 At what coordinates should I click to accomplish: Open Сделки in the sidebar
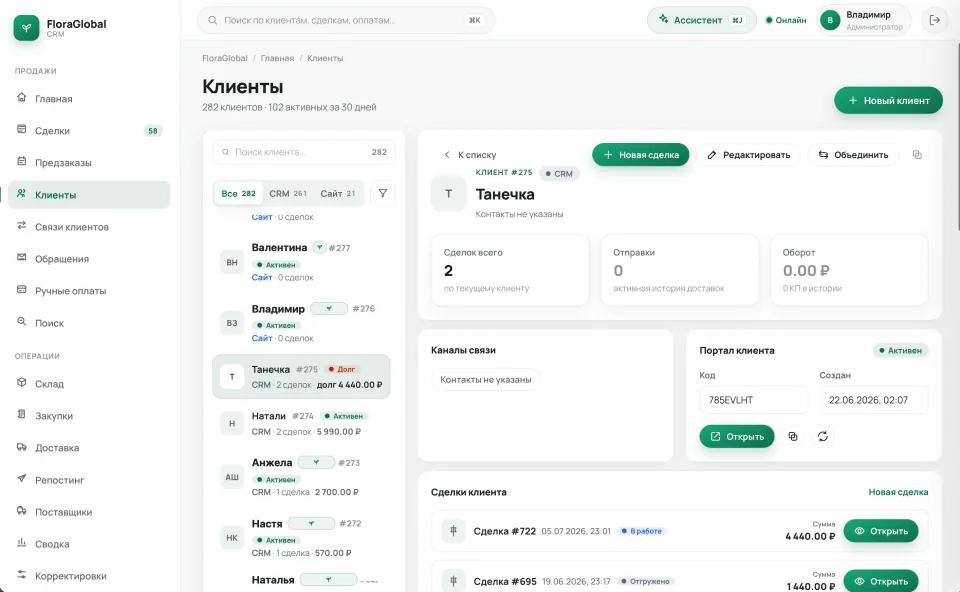(x=89, y=130)
